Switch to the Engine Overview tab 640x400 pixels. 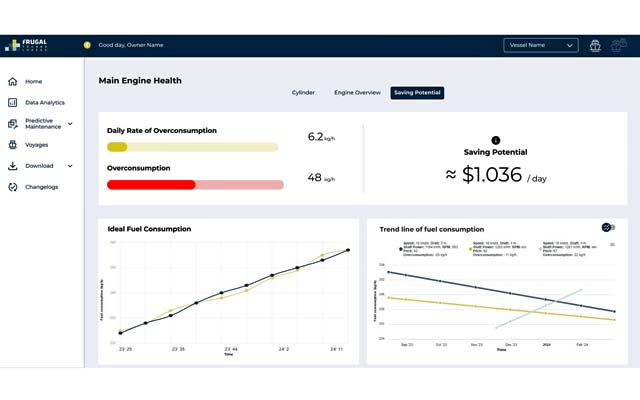pyautogui.click(x=357, y=92)
